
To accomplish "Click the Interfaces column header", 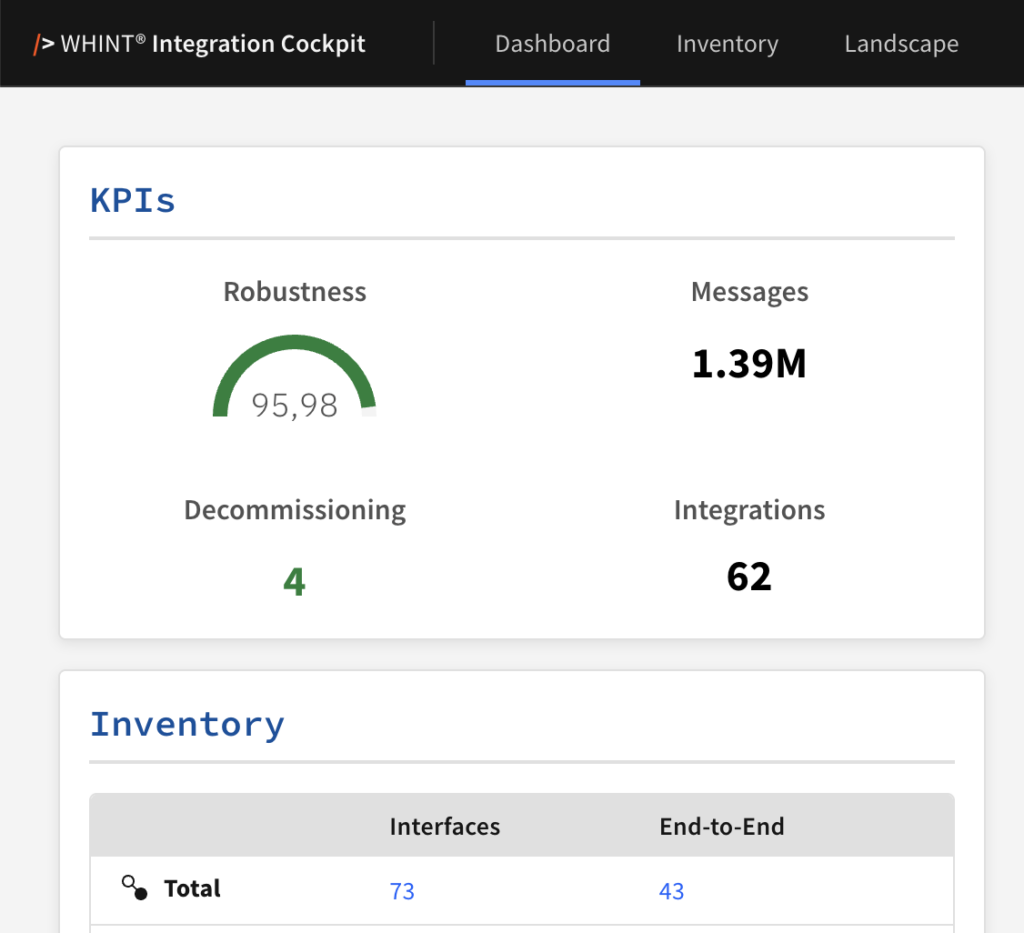I will point(444,827).
